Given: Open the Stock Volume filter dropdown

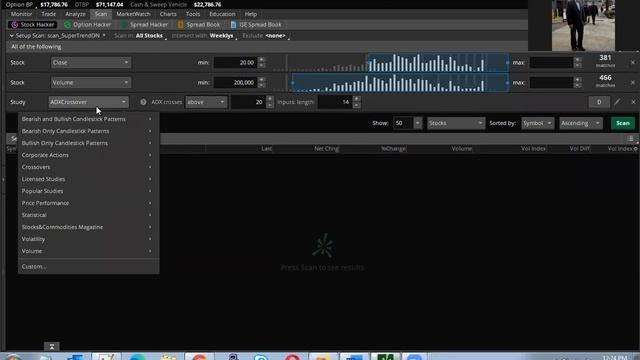Looking at the screenshot, I should tap(91, 82).
